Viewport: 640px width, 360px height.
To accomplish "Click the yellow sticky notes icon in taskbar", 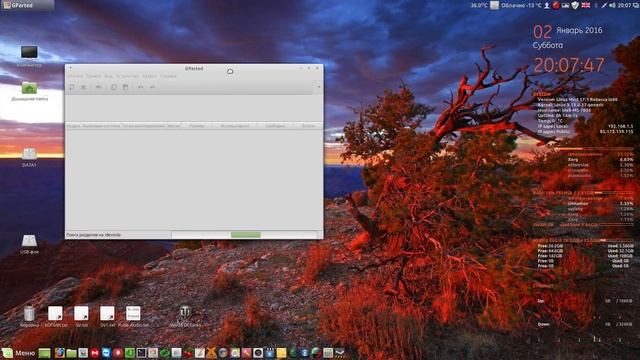I will pos(282,353).
